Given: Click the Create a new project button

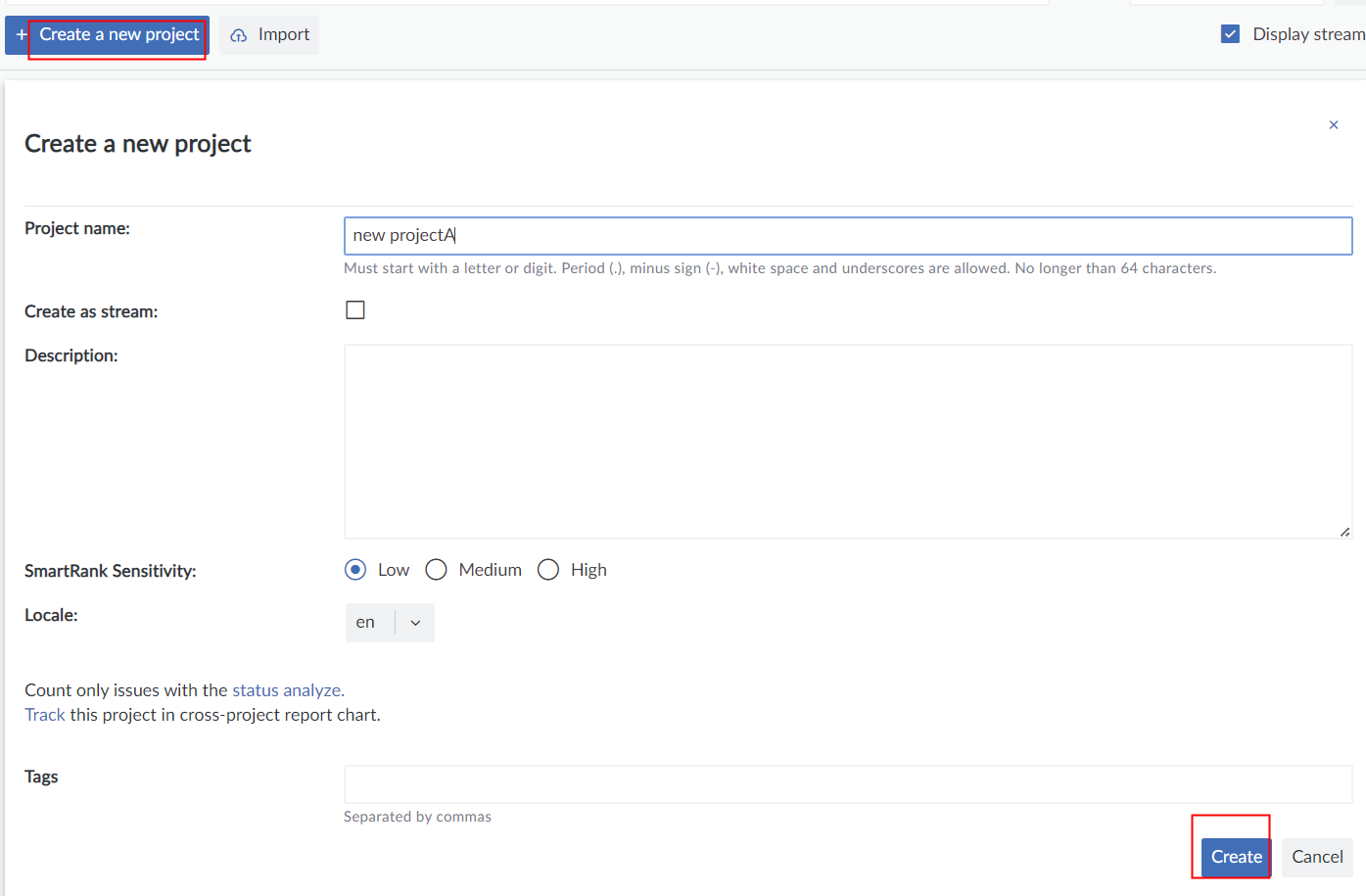Looking at the screenshot, I should coord(118,35).
